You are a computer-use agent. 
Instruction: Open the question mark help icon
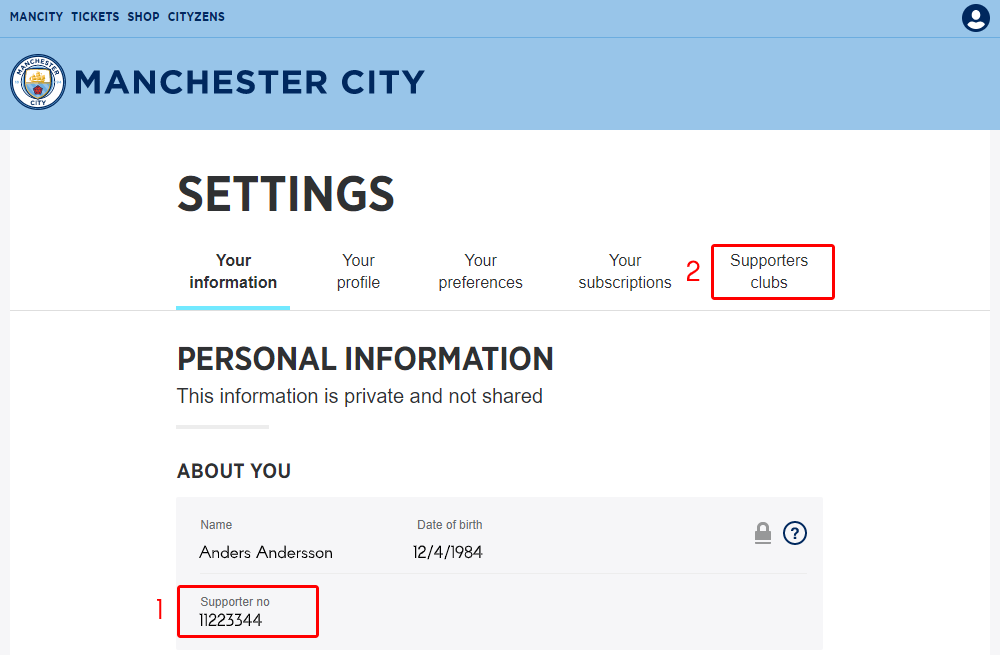tap(795, 533)
